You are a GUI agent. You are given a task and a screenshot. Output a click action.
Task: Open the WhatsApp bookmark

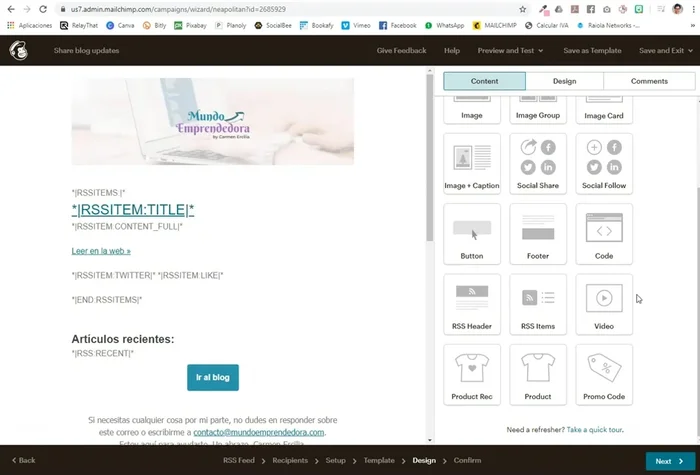[x=445, y=25]
